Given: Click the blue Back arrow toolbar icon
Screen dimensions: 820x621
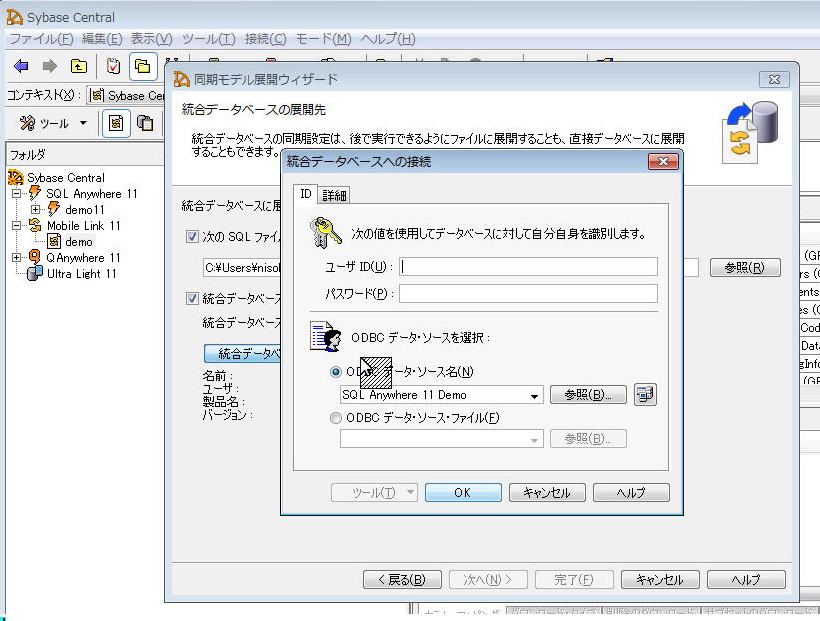Looking at the screenshot, I should (21, 67).
